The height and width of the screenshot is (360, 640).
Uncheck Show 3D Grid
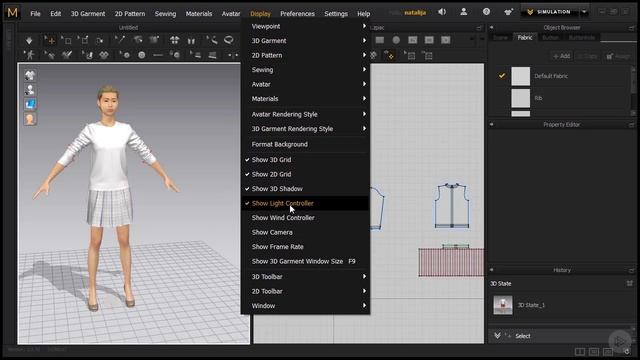point(306,160)
